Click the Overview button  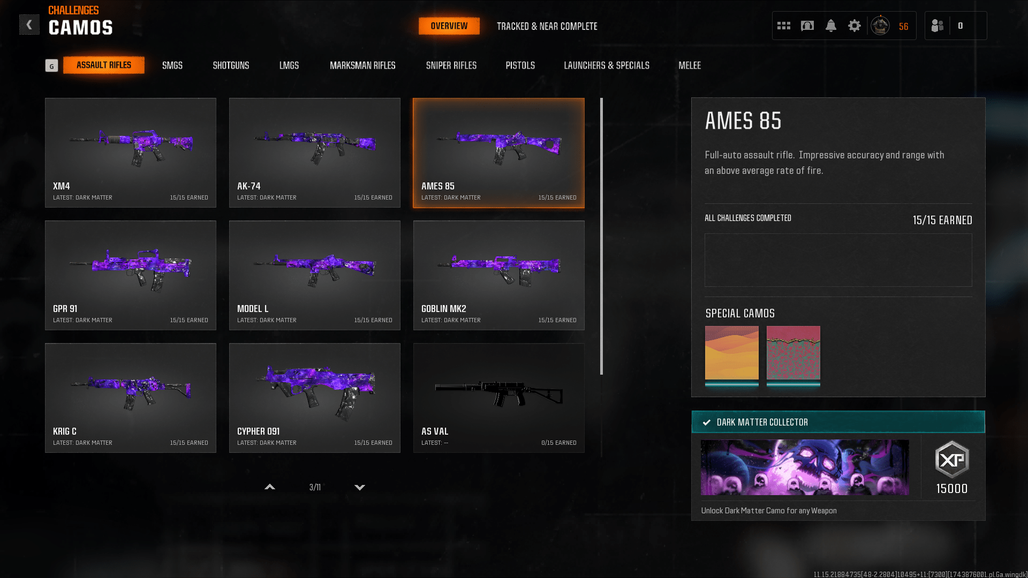pyautogui.click(x=449, y=26)
